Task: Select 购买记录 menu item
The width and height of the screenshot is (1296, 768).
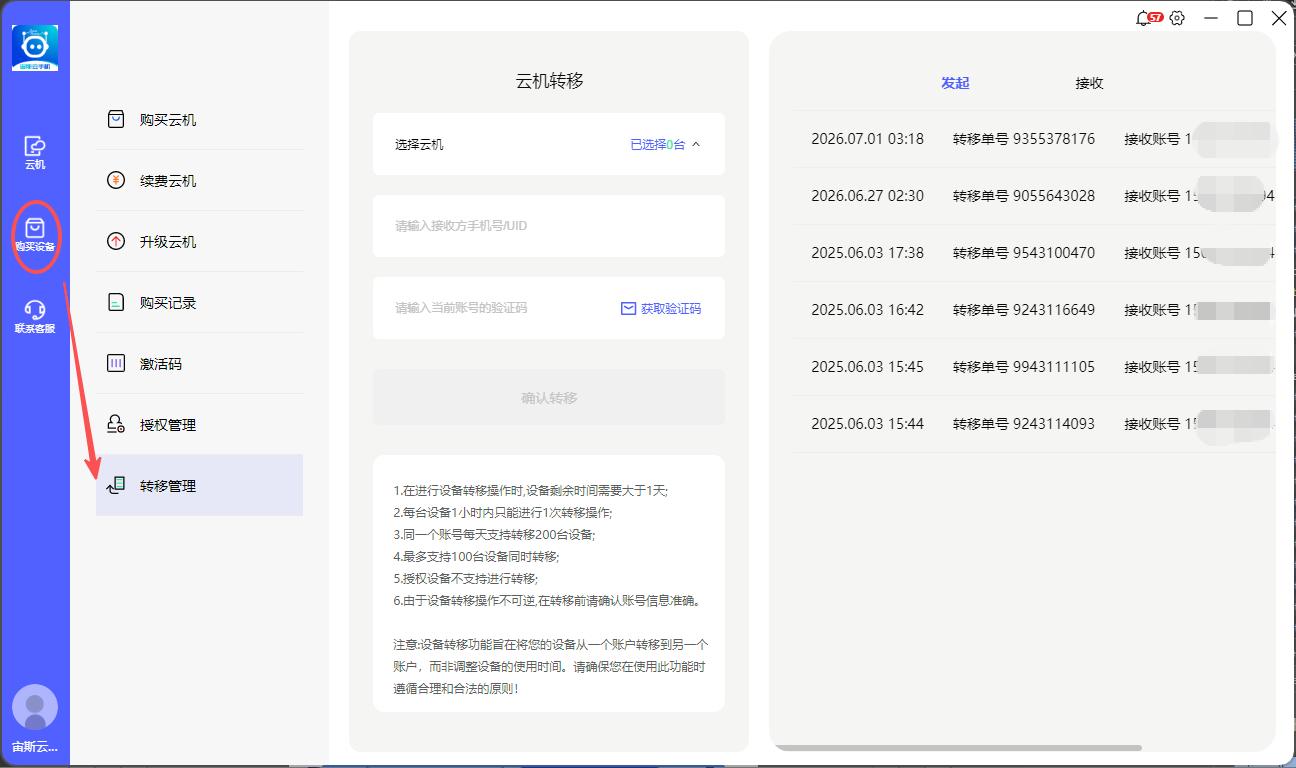Action: pyautogui.click(x=199, y=303)
